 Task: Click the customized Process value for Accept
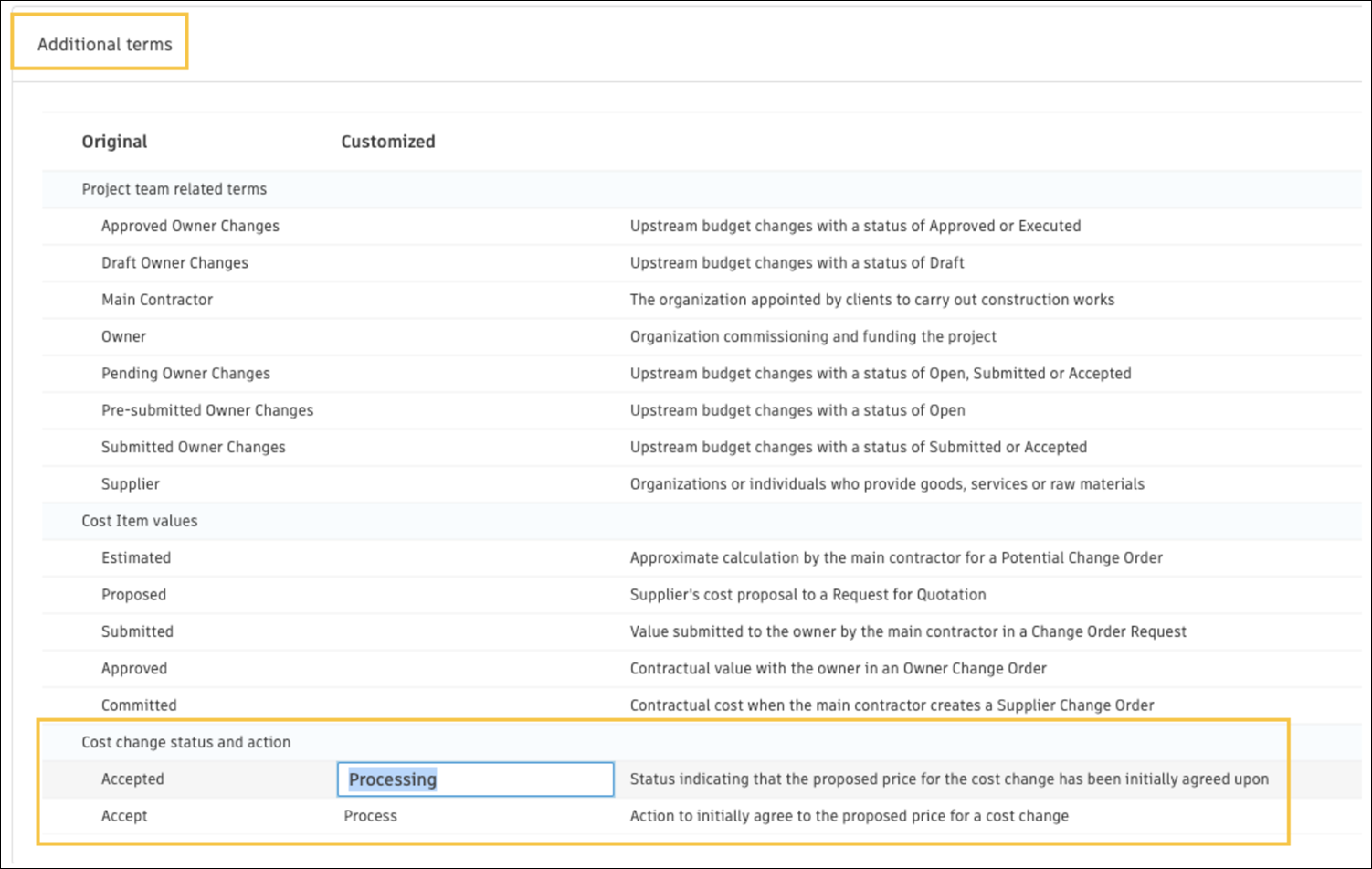click(371, 816)
